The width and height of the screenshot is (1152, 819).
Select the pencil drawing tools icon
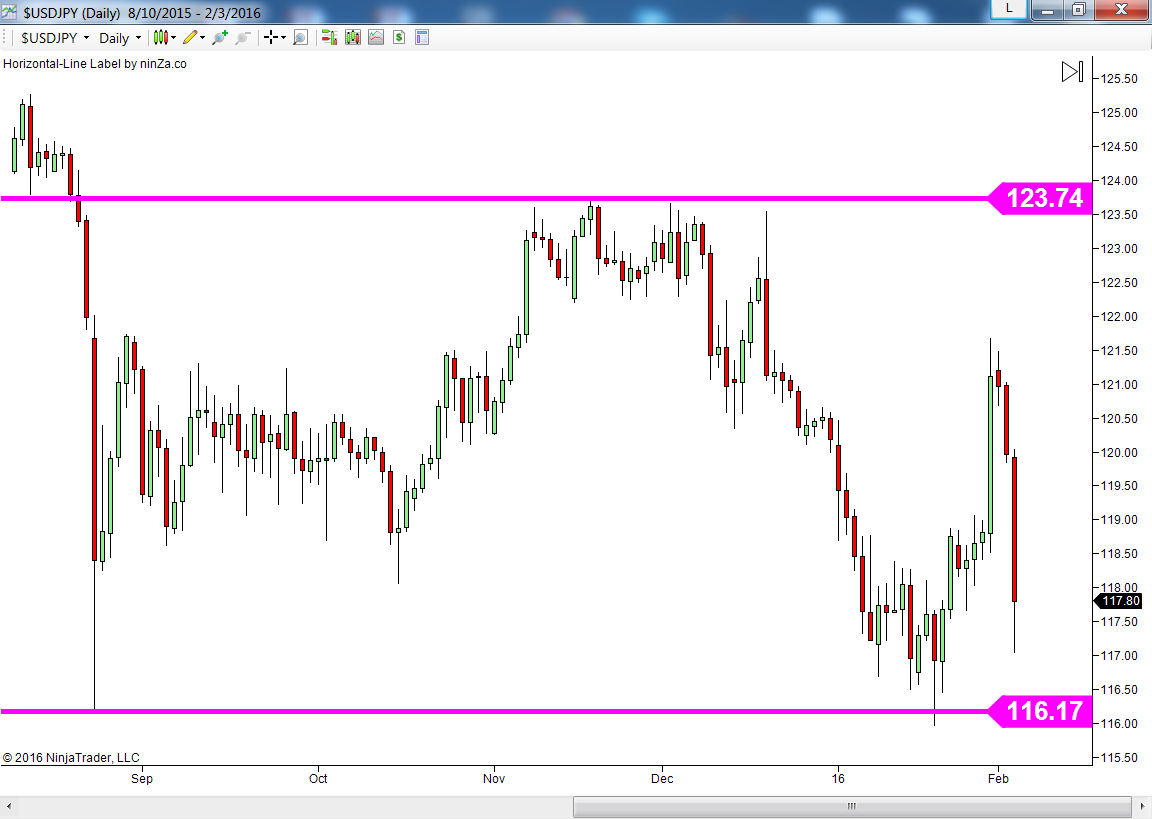click(x=190, y=37)
